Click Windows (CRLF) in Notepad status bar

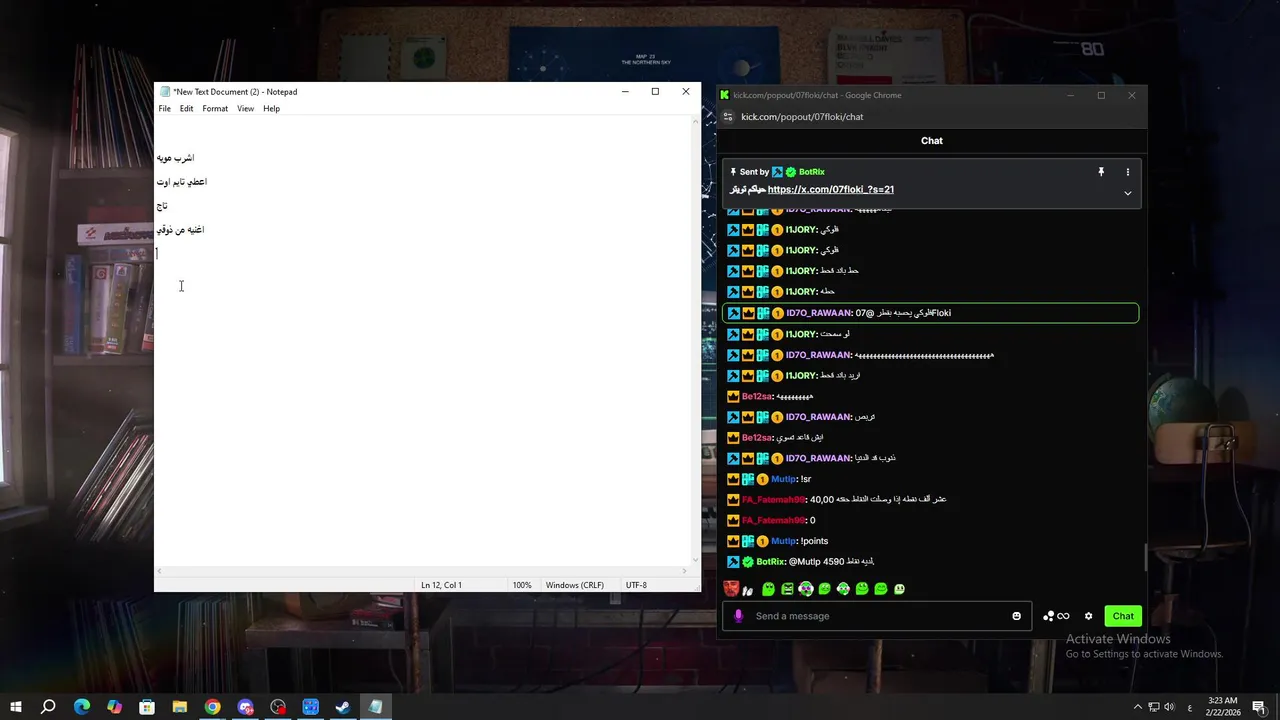pyautogui.click(x=574, y=585)
